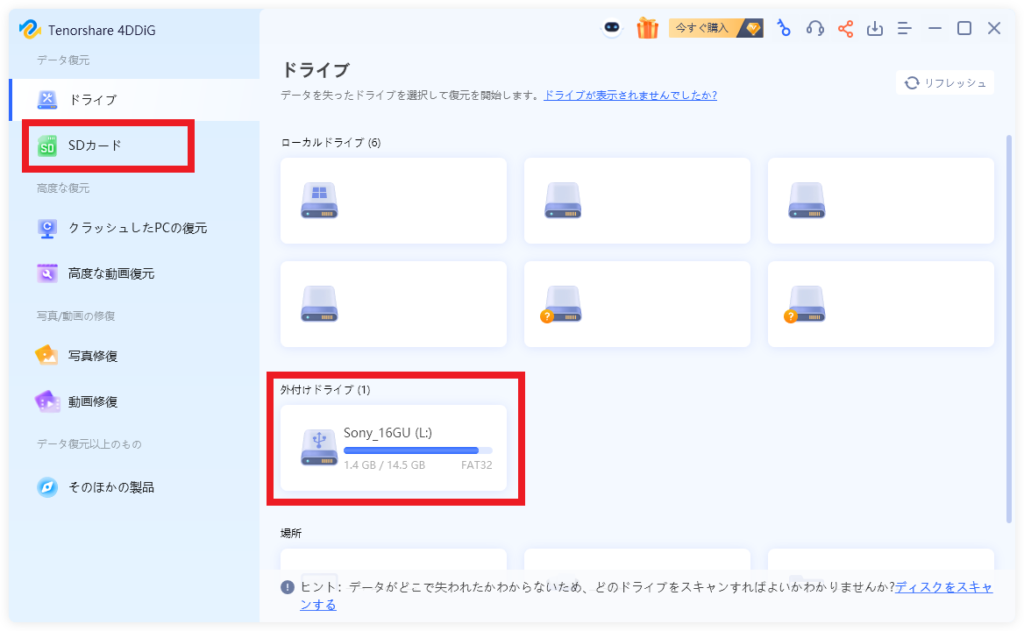The width and height of the screenshot is (1024, 631).
Task: Click the USB drive icon for Sony_16GU
Action: coord(319,447)
